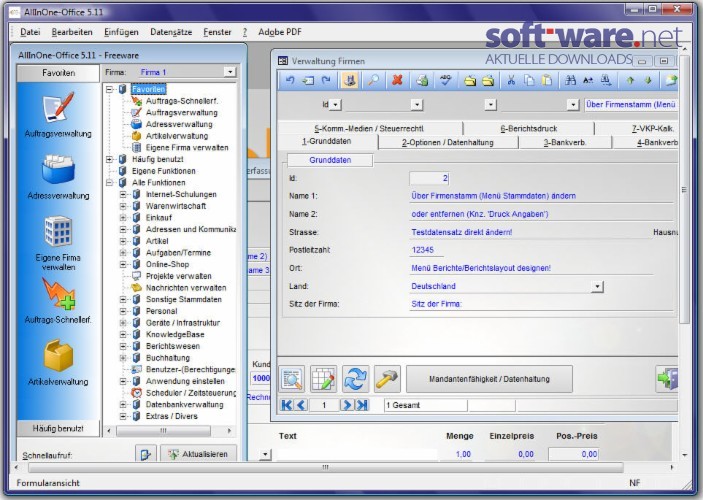
Task: Click the Häufig benutzt panel button
Action: 58,428
